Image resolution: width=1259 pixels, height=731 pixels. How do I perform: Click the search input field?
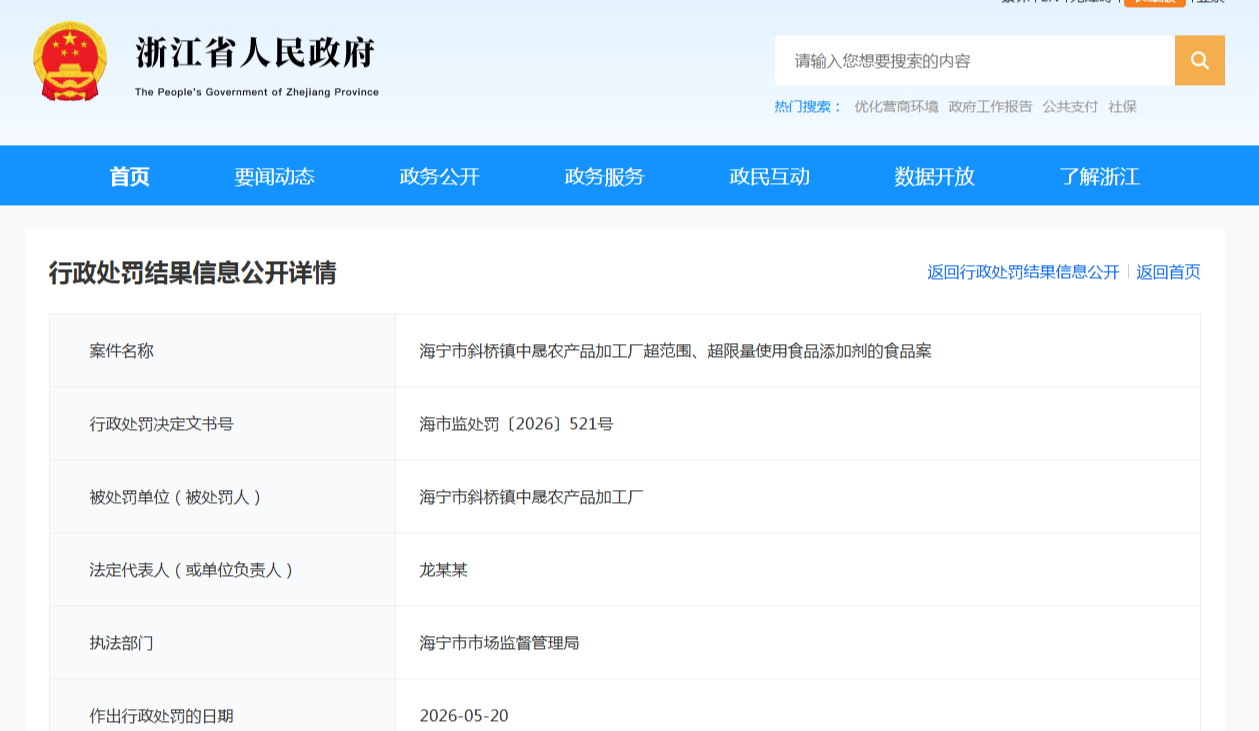(974, 61)
